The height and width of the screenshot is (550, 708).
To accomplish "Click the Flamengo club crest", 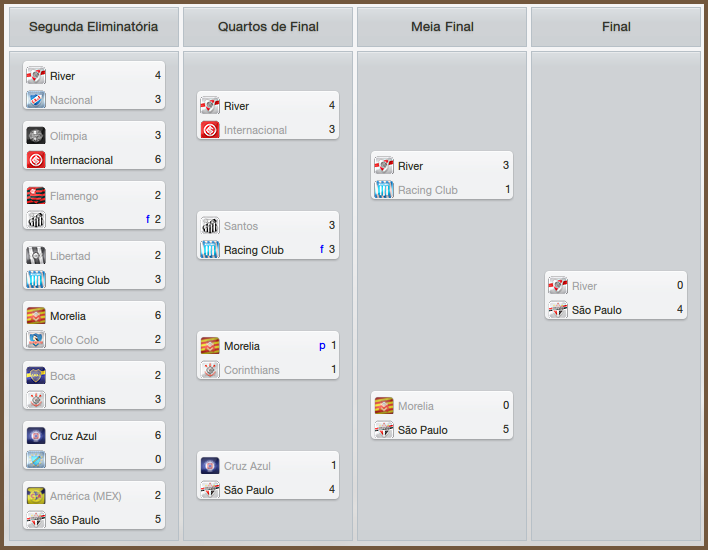I will point(36,196).
